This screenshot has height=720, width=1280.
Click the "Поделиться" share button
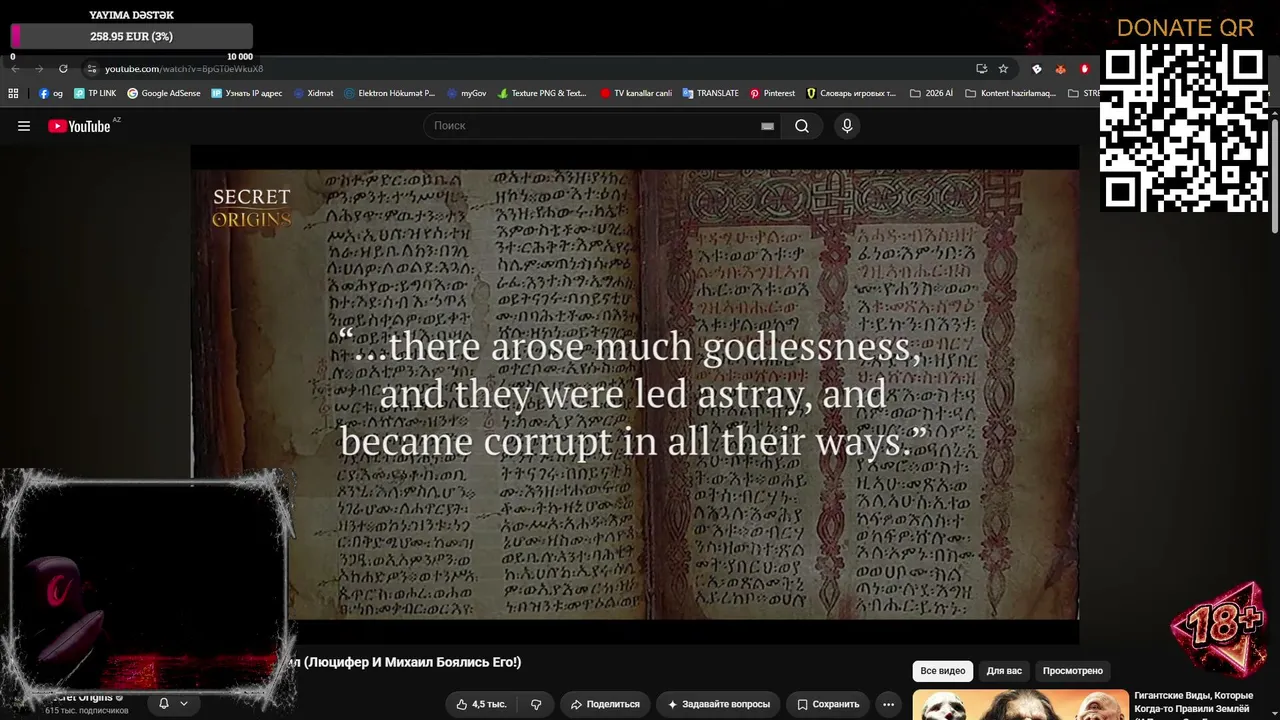tap(605, 704)
